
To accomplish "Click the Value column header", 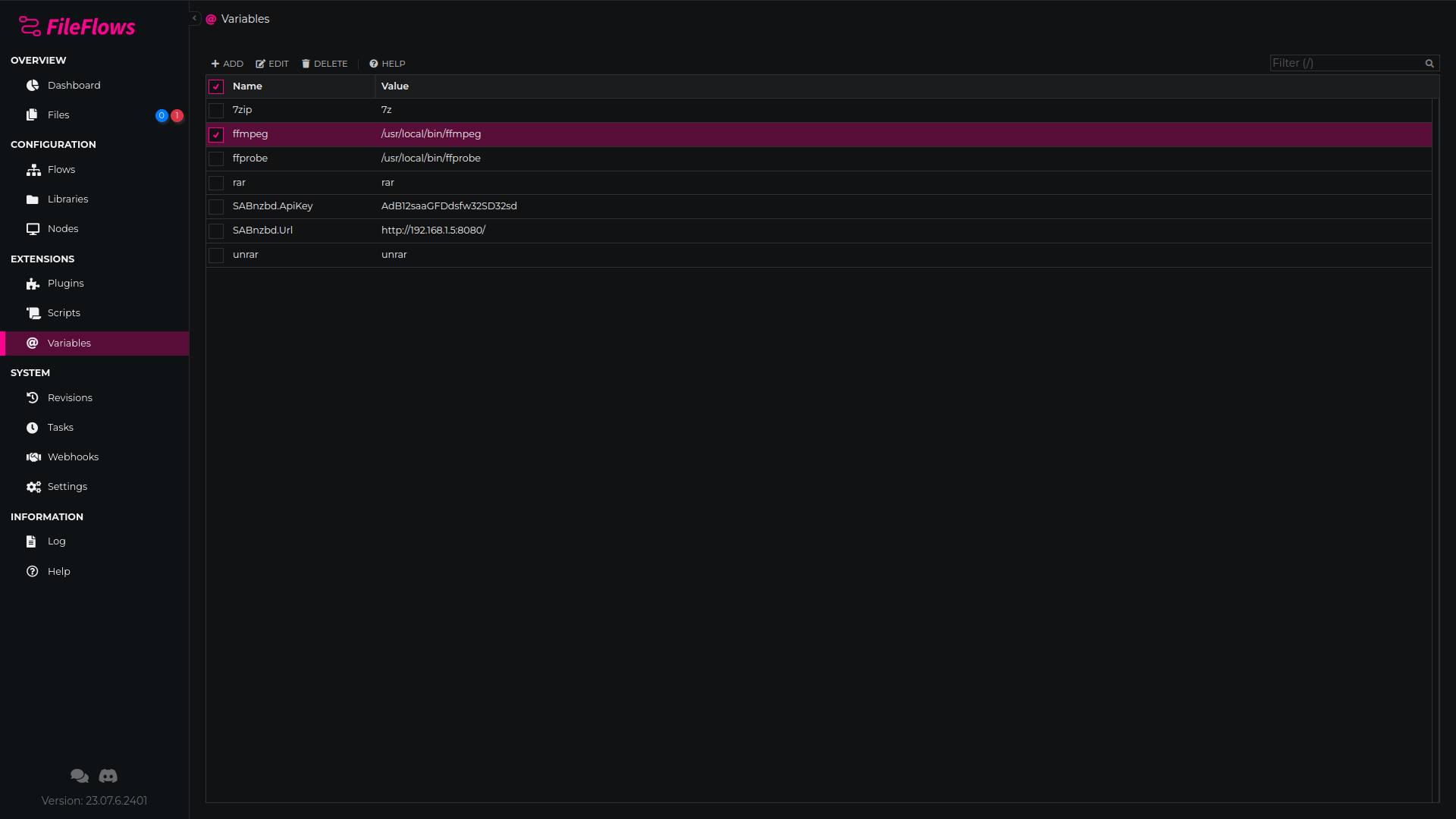I will click(x=395, y=86).
